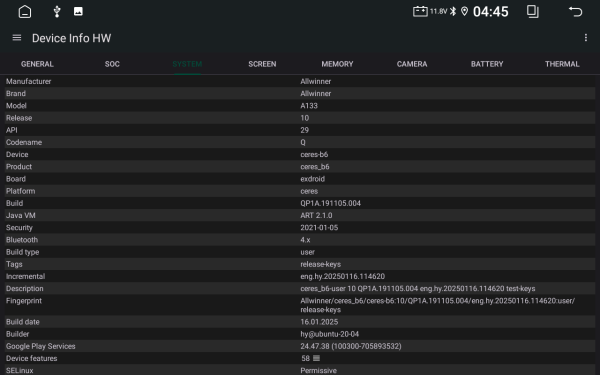Select the Manufacturer row label
This screenshot has height=375, width=600.
[x=28, y=81]
